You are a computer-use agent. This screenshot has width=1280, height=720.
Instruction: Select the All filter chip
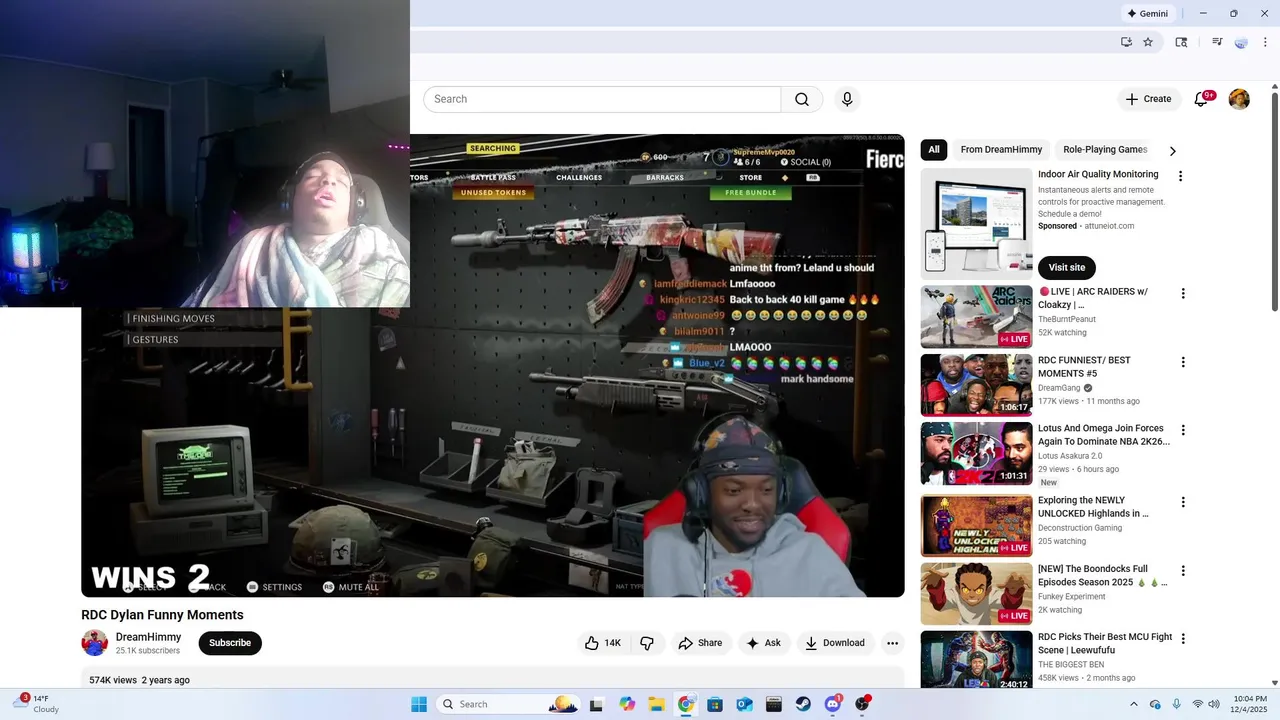click(934, 150)
